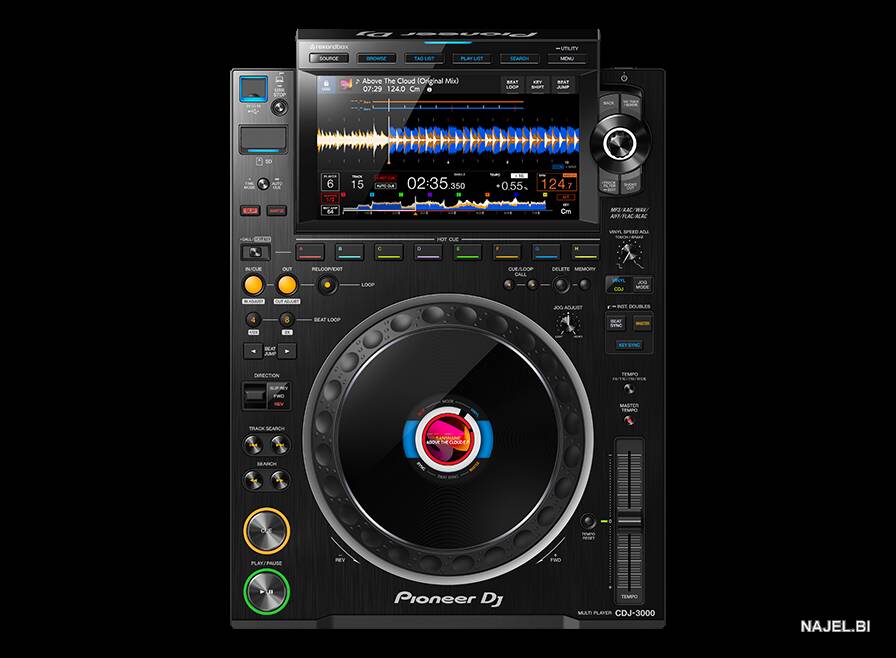Skip to next track with TRACK SEARCH
This screenshot has width=896, height=658.
280,444
